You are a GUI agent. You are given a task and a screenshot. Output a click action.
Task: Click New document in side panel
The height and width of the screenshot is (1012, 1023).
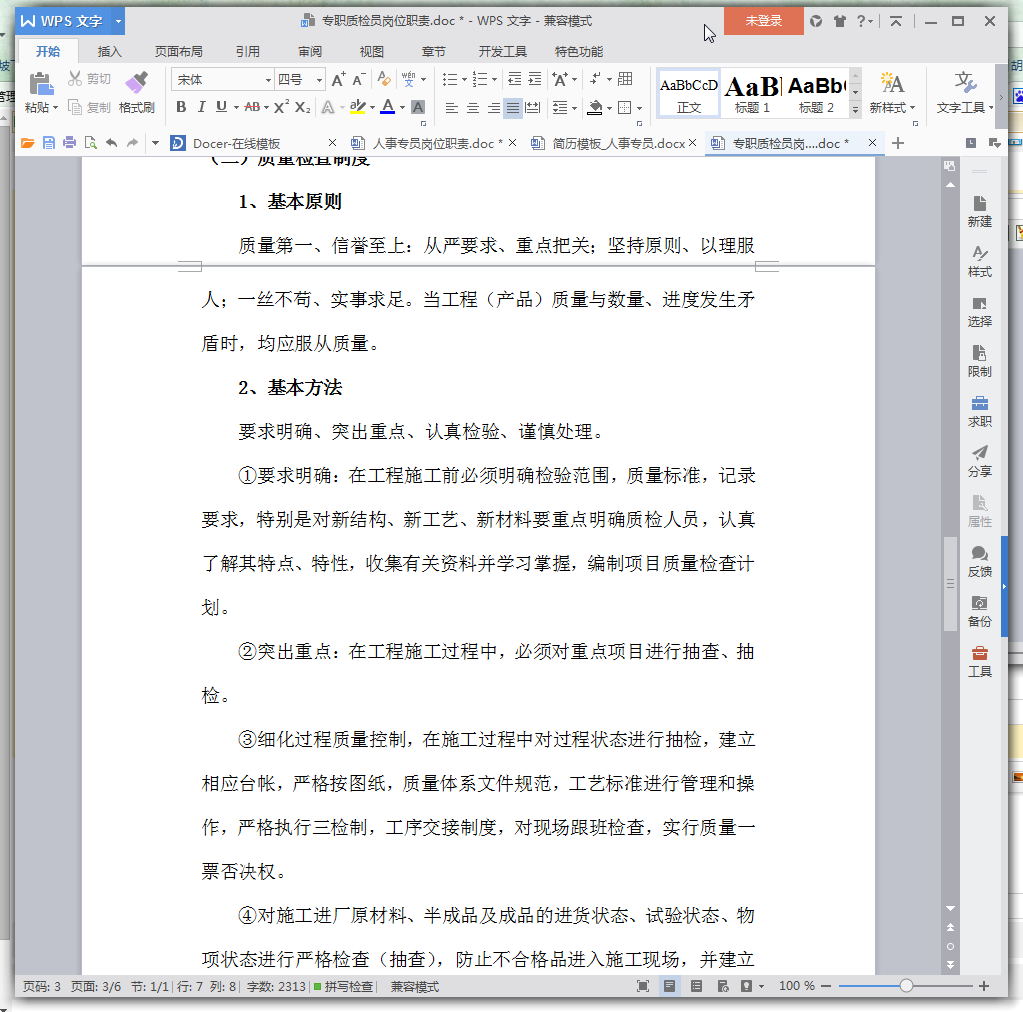(979, 211)
